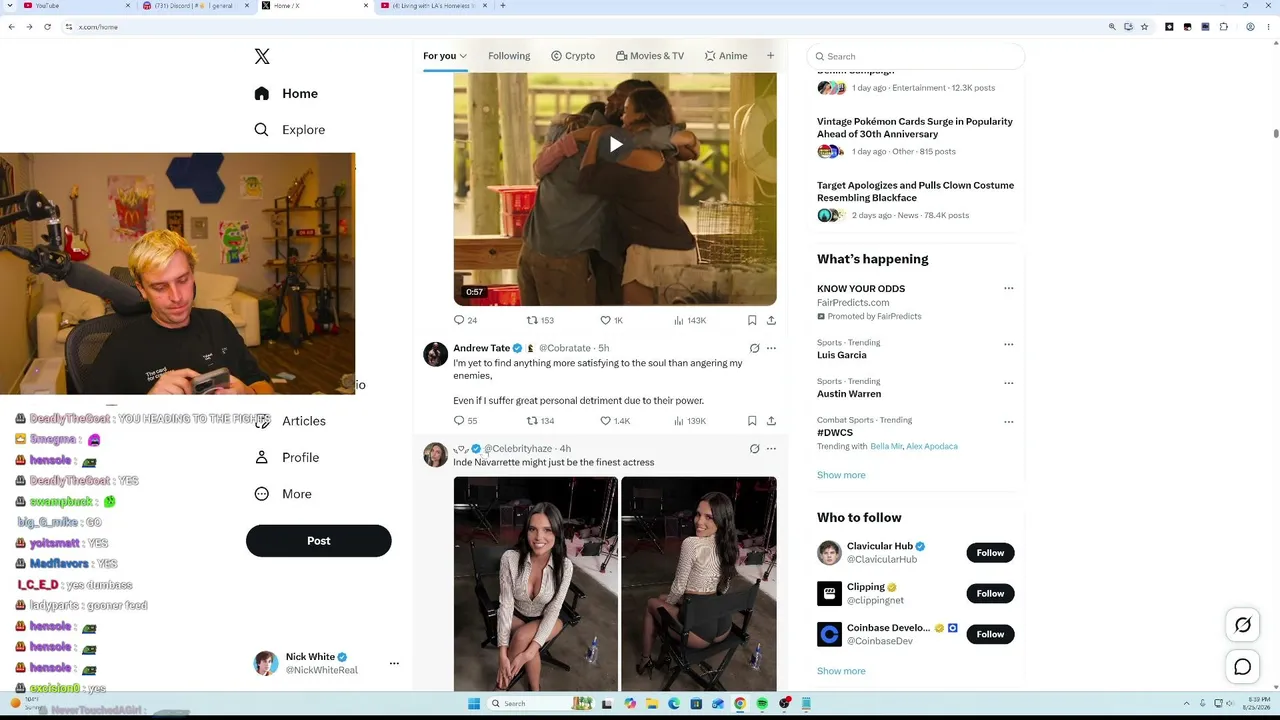Open the Messages floating button
The image size is (1280, 720).
click(1243, 667)
